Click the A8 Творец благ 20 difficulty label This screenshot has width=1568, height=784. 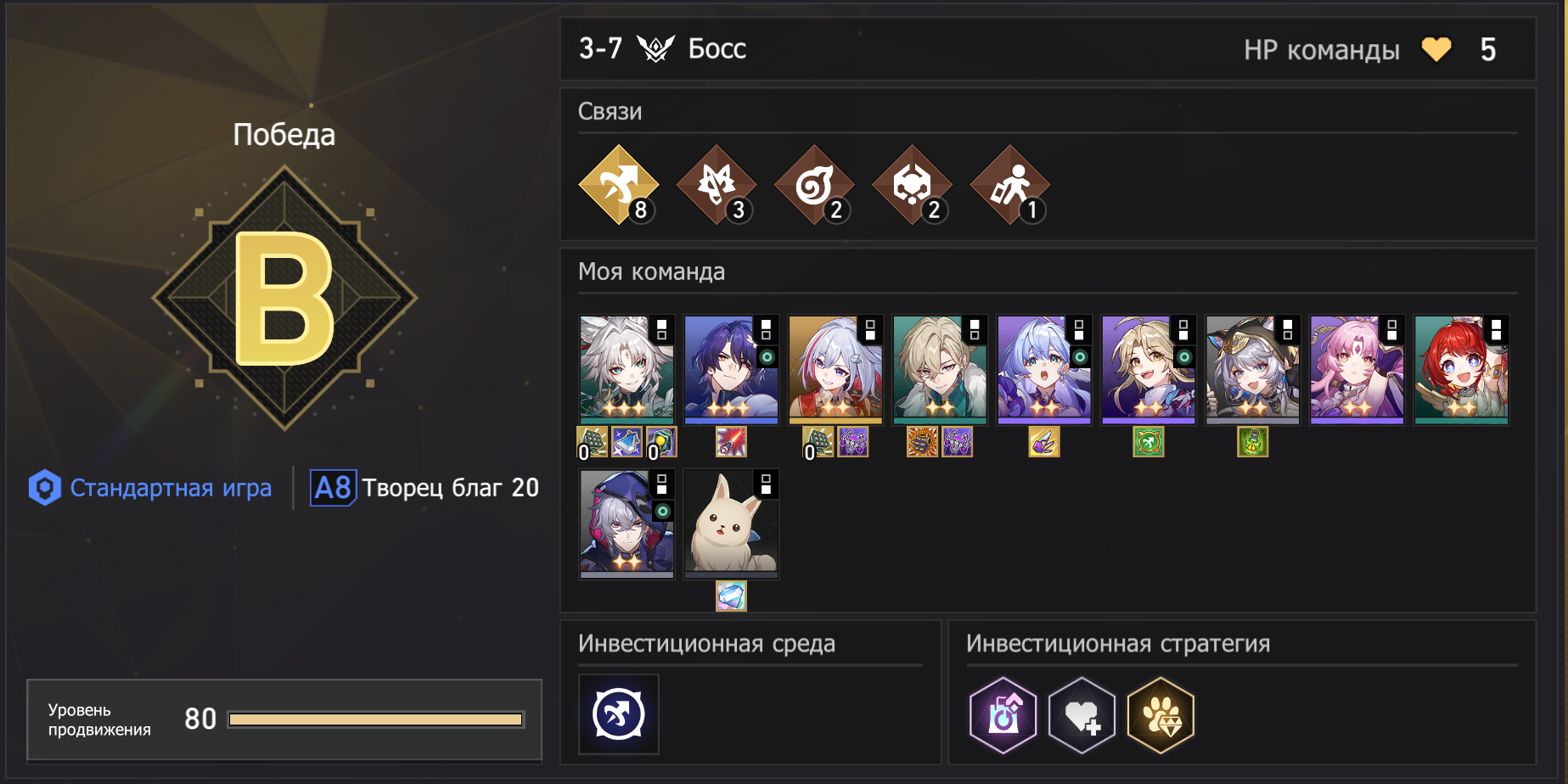(x=424, y=488)
